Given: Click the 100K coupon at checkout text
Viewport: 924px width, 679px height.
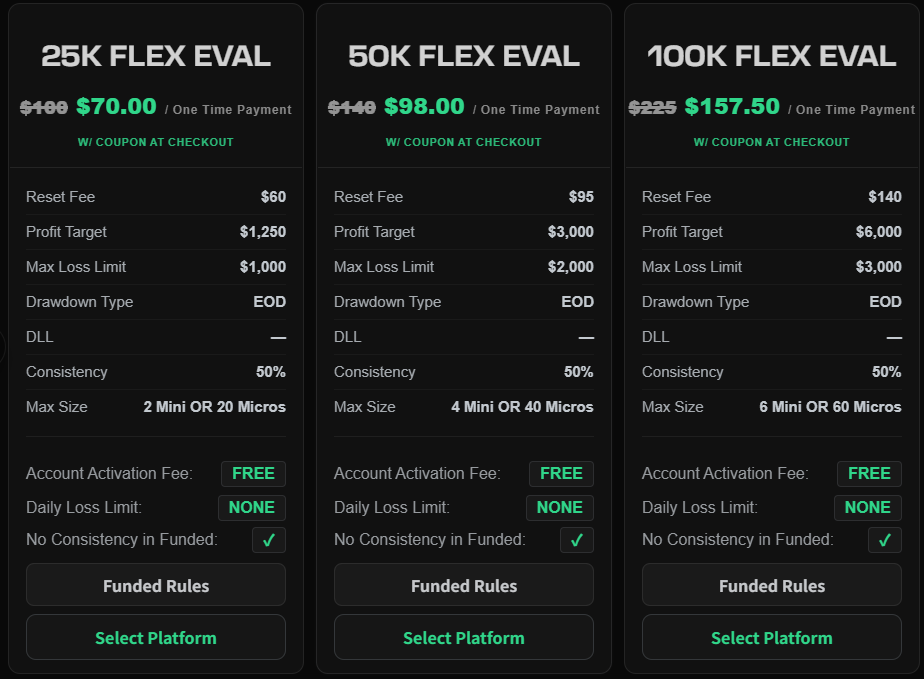Looking at the screenshot, I should (x=772, y=142).
